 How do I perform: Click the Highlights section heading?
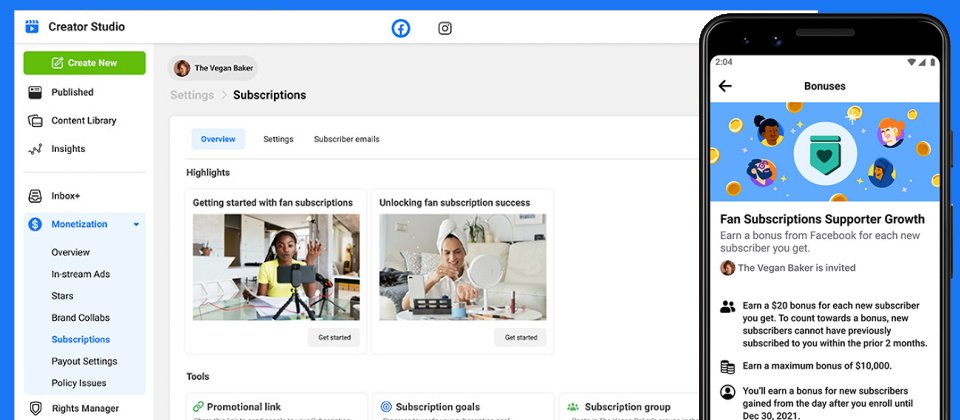tap(208, 173)
